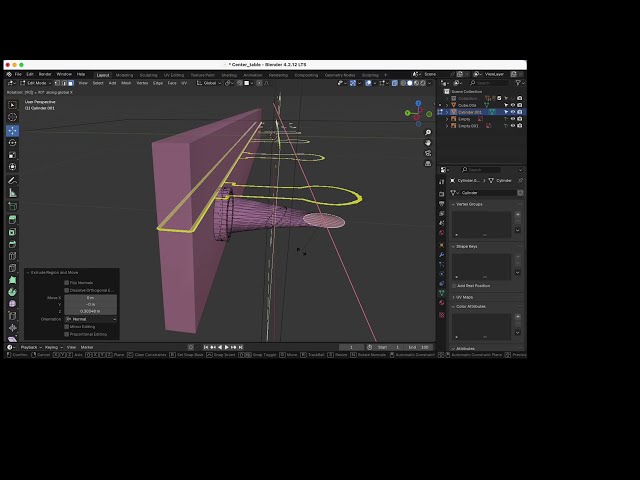Select the Cursor tool
The width and height of the screenshot is (640, 480).
click(x=12, y=117)
